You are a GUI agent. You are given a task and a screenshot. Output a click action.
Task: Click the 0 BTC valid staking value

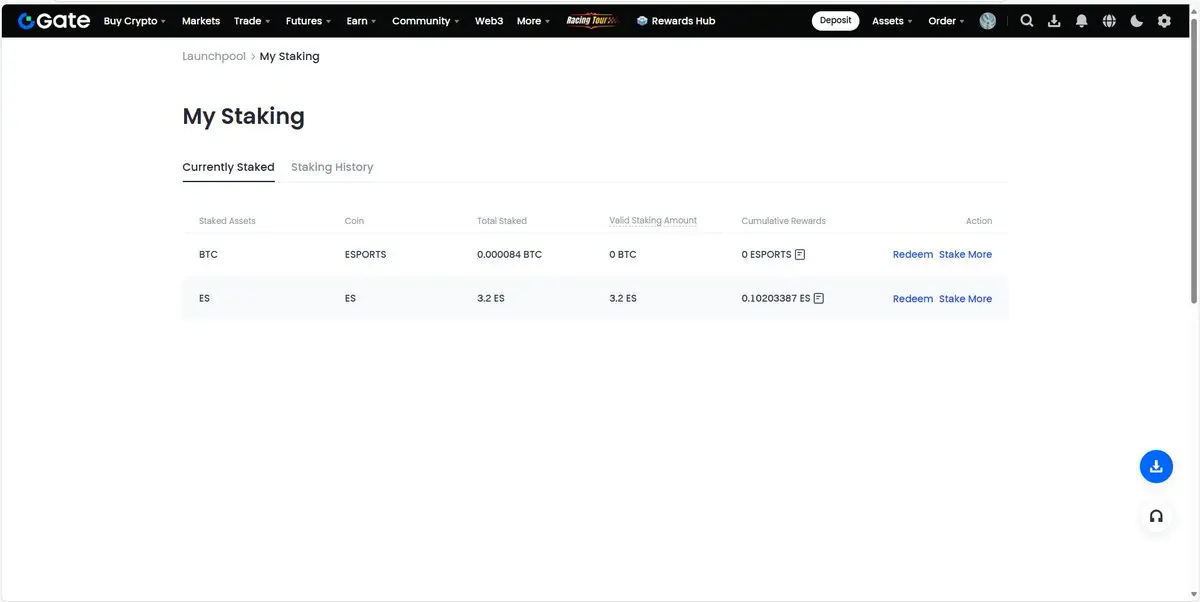point(622,254)
